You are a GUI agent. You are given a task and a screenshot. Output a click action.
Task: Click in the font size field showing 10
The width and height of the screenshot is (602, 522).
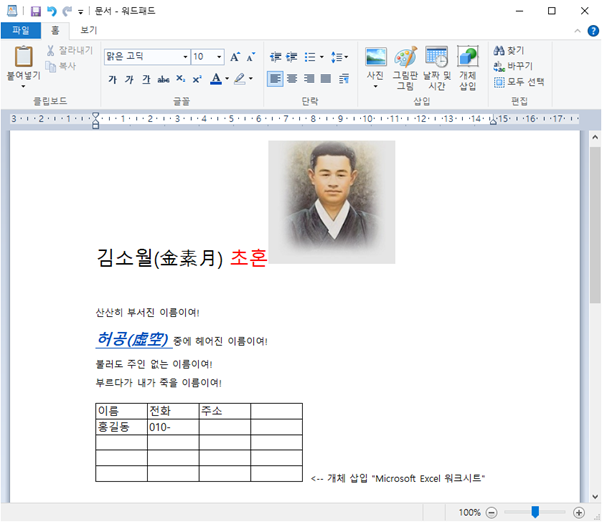pos(203,57)
